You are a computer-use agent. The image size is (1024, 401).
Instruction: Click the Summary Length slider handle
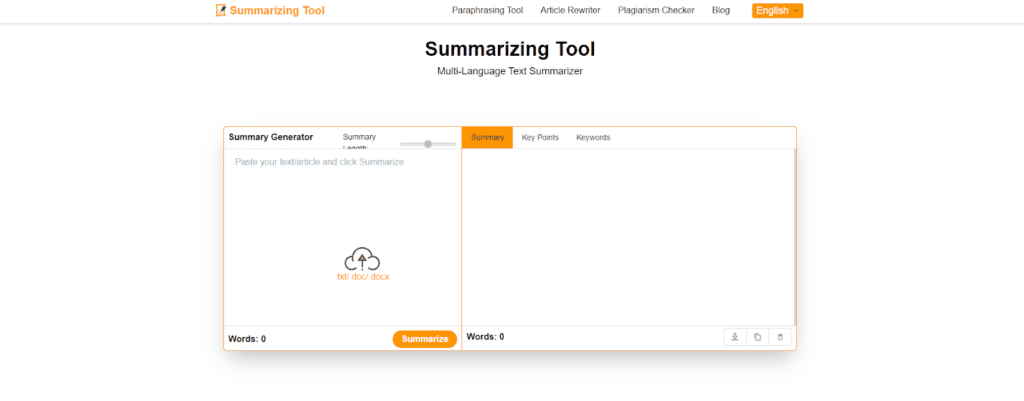[428, 144]
